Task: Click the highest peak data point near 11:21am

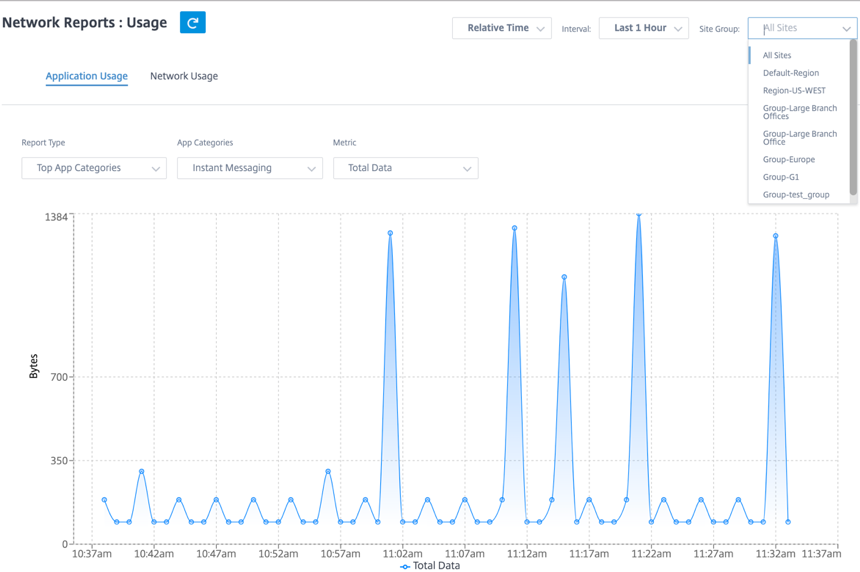Action: [638, 214]
